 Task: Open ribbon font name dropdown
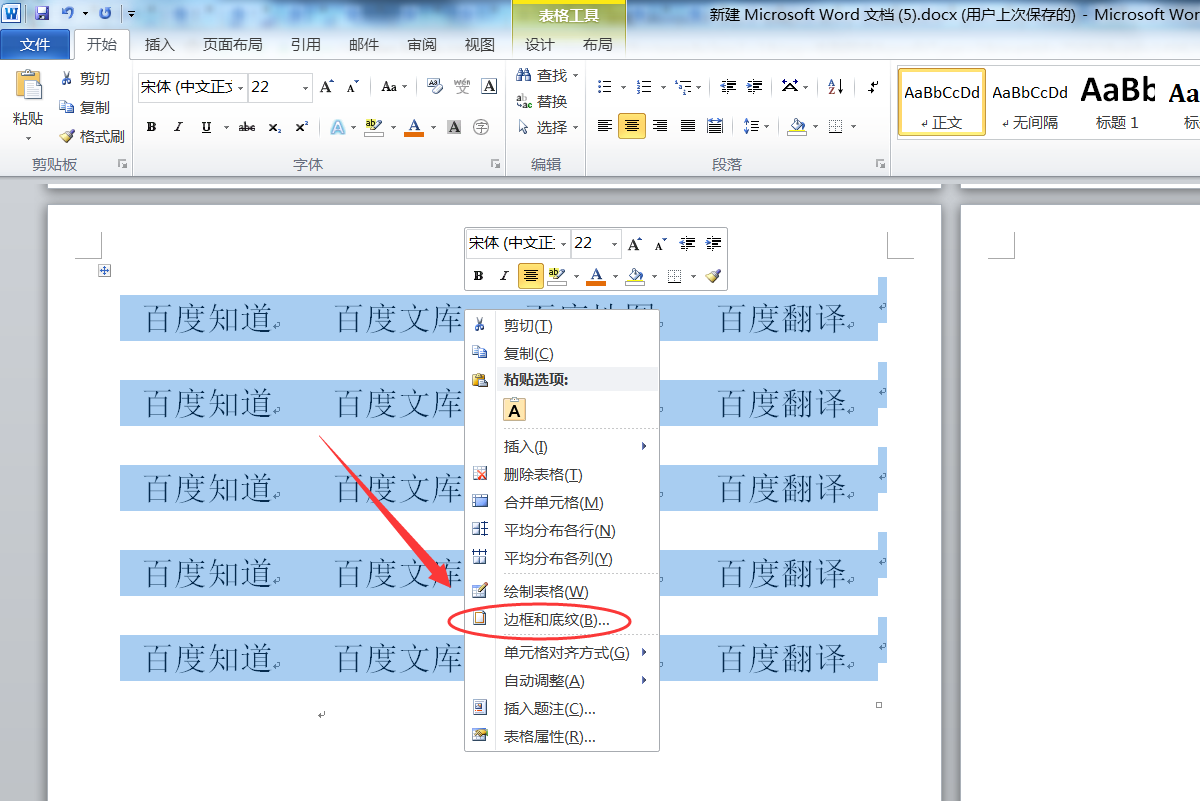(241, 88)
